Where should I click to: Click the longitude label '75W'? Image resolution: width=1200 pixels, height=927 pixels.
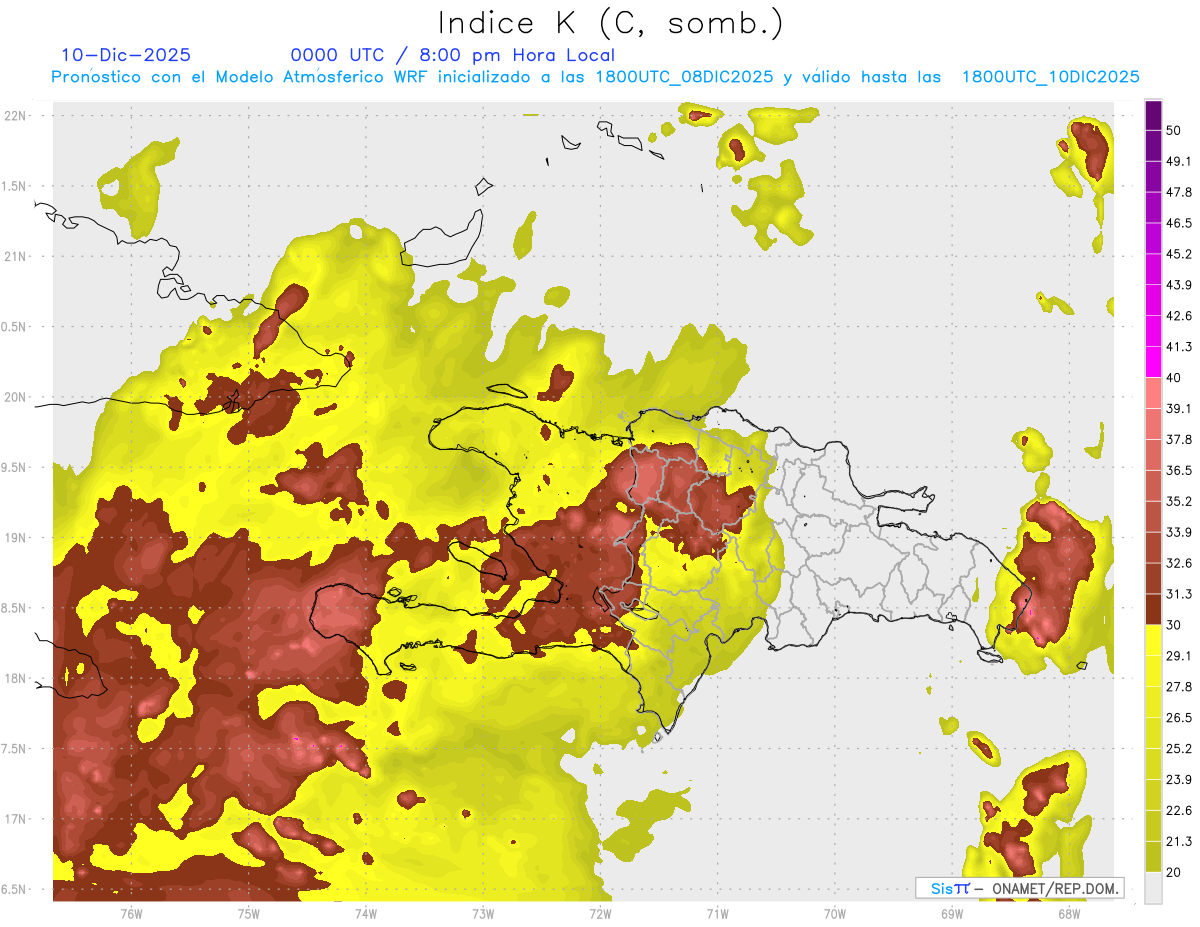pos(249,914)
